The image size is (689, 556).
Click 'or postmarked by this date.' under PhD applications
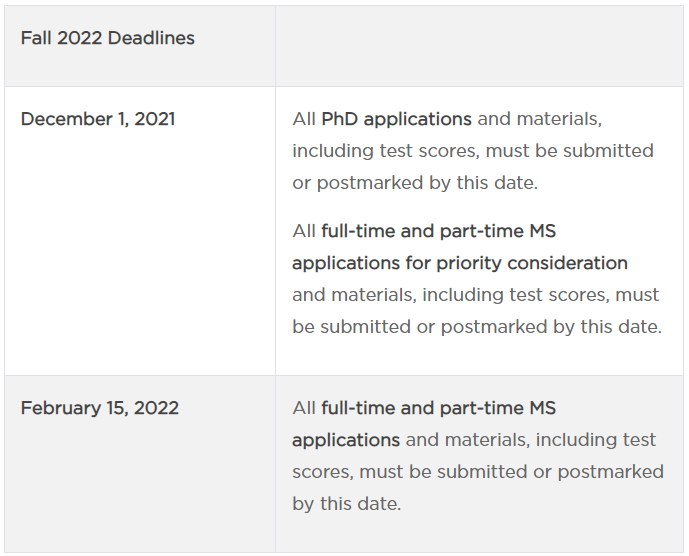click(415, 183)
